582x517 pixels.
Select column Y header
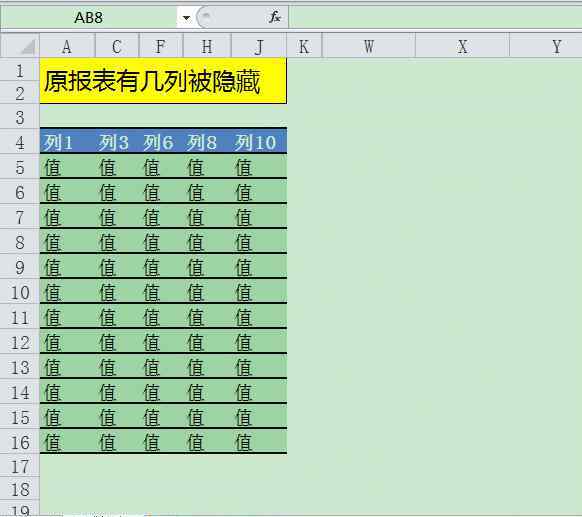tap(546, 46)
